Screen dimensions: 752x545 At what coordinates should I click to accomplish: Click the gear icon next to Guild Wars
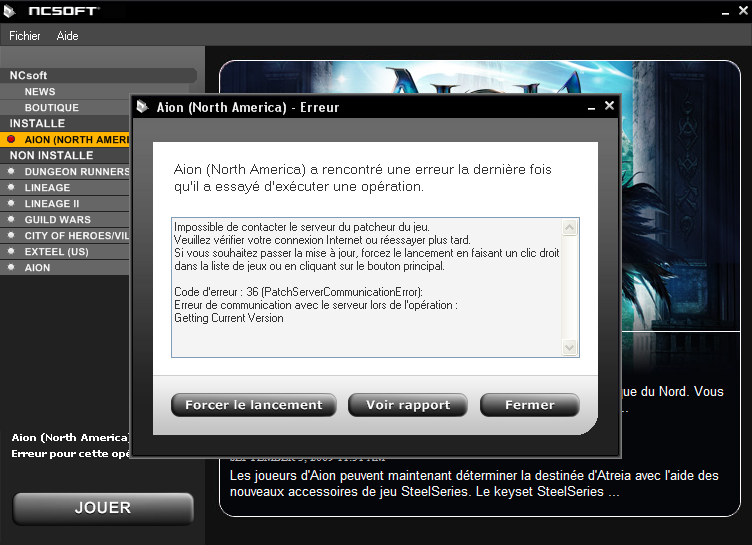(x=11, y=219)
